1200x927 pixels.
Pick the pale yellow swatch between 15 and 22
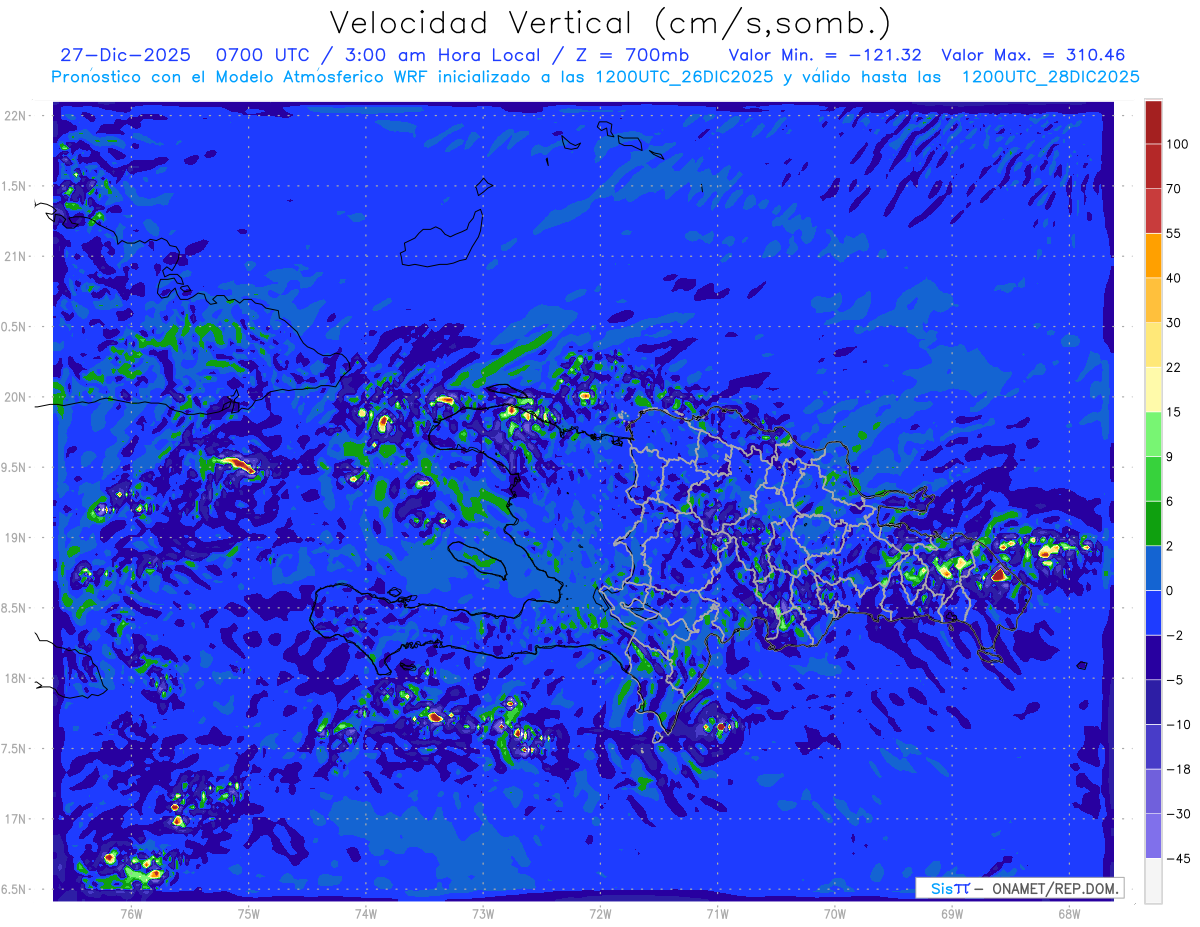(1153, 390)
